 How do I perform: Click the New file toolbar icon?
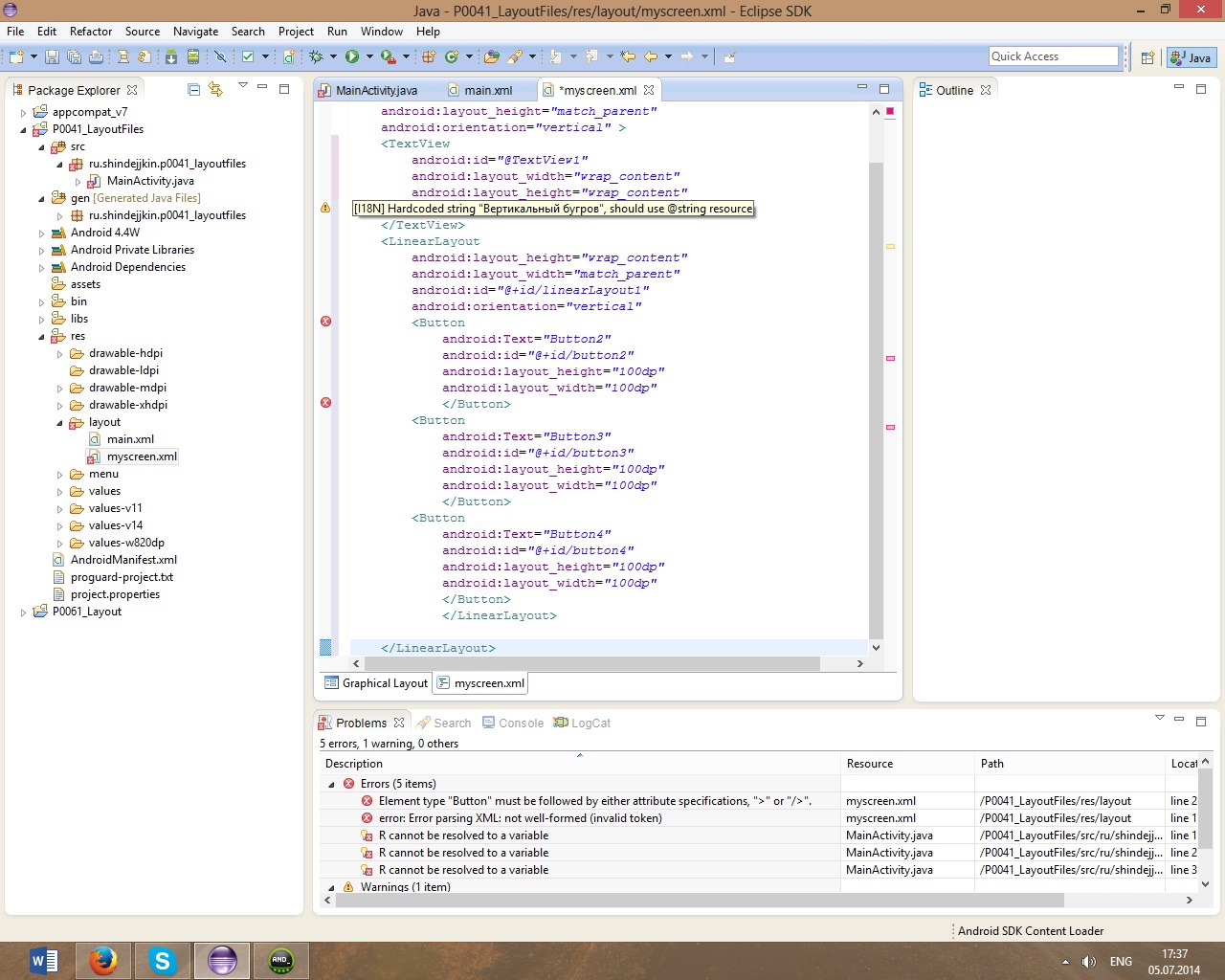tap(14, 57)
